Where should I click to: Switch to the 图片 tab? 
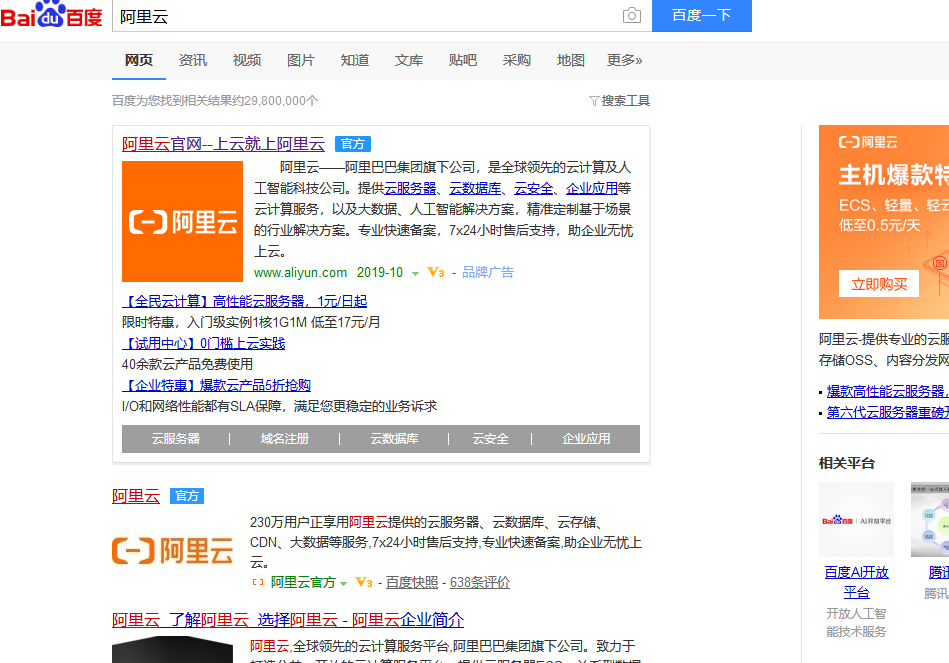click(300, 60)
